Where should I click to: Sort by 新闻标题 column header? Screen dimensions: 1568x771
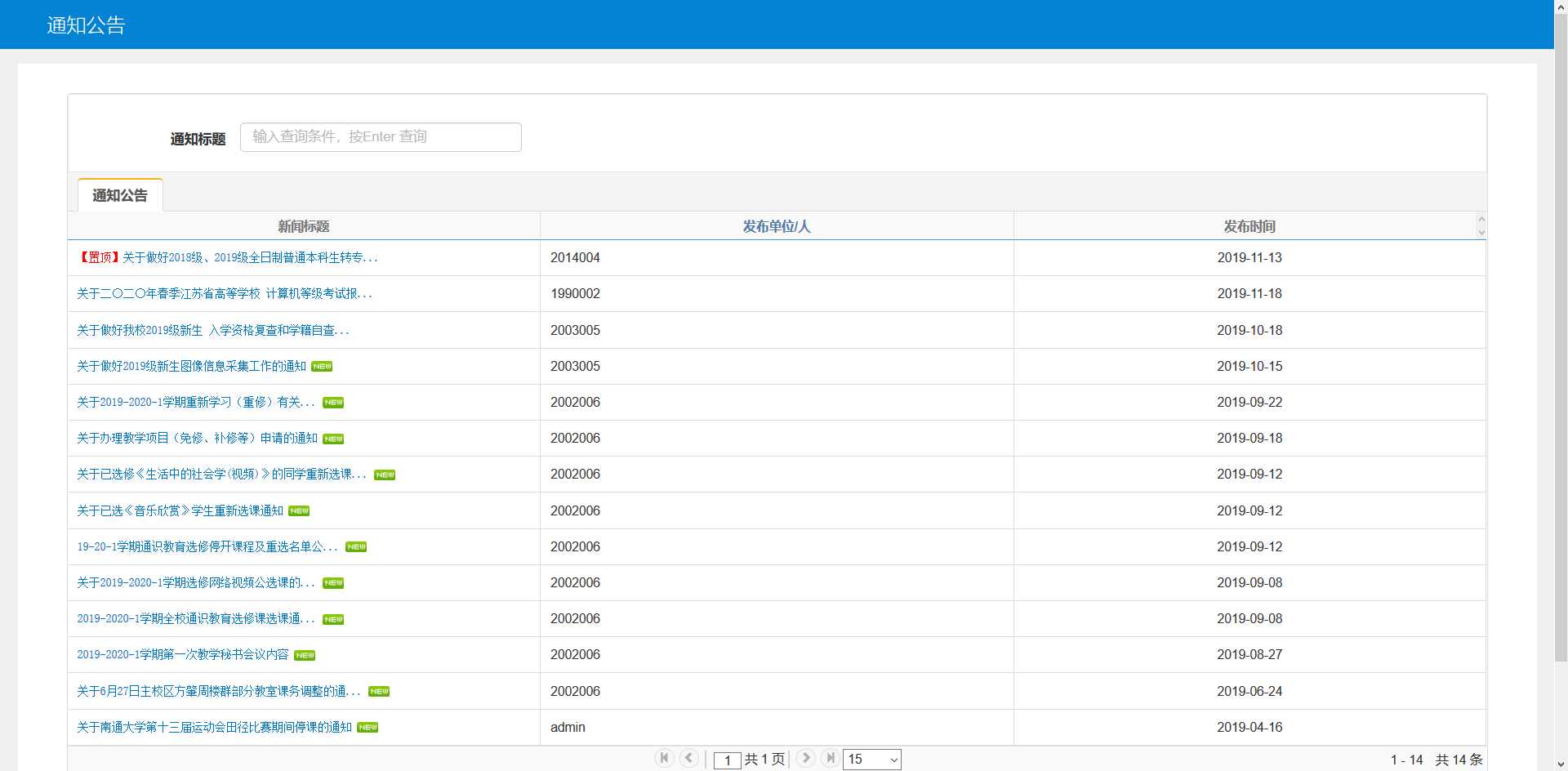(304, 226)
